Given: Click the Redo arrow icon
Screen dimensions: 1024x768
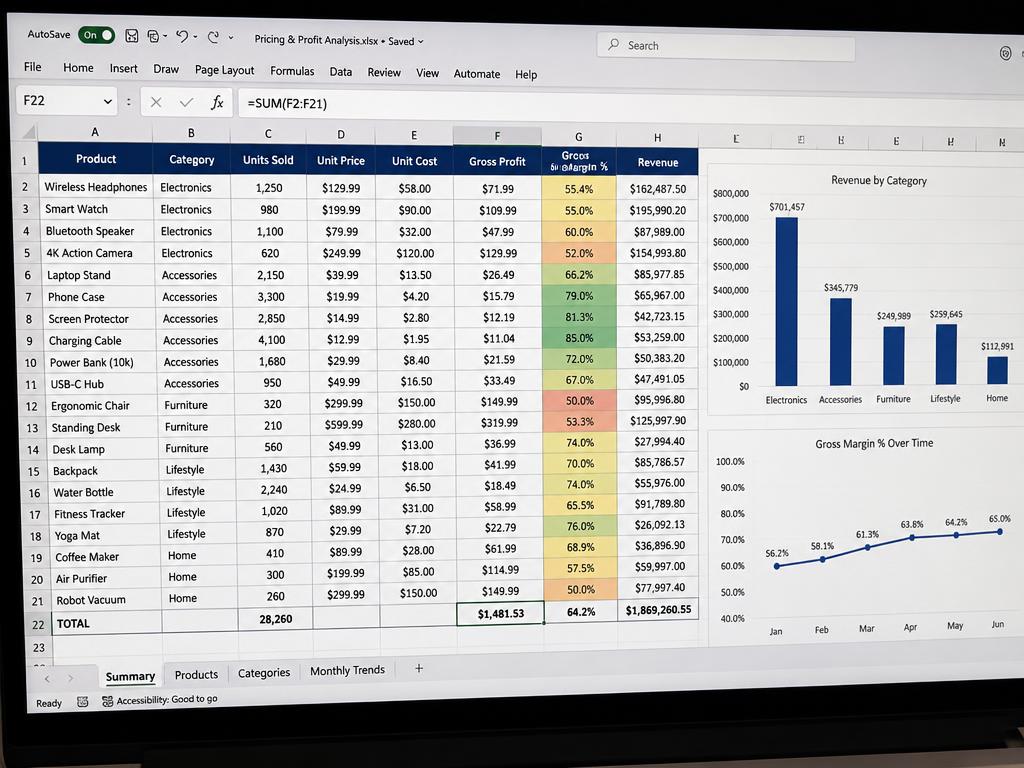Looking at the screenshot, I should pos(213,37).
